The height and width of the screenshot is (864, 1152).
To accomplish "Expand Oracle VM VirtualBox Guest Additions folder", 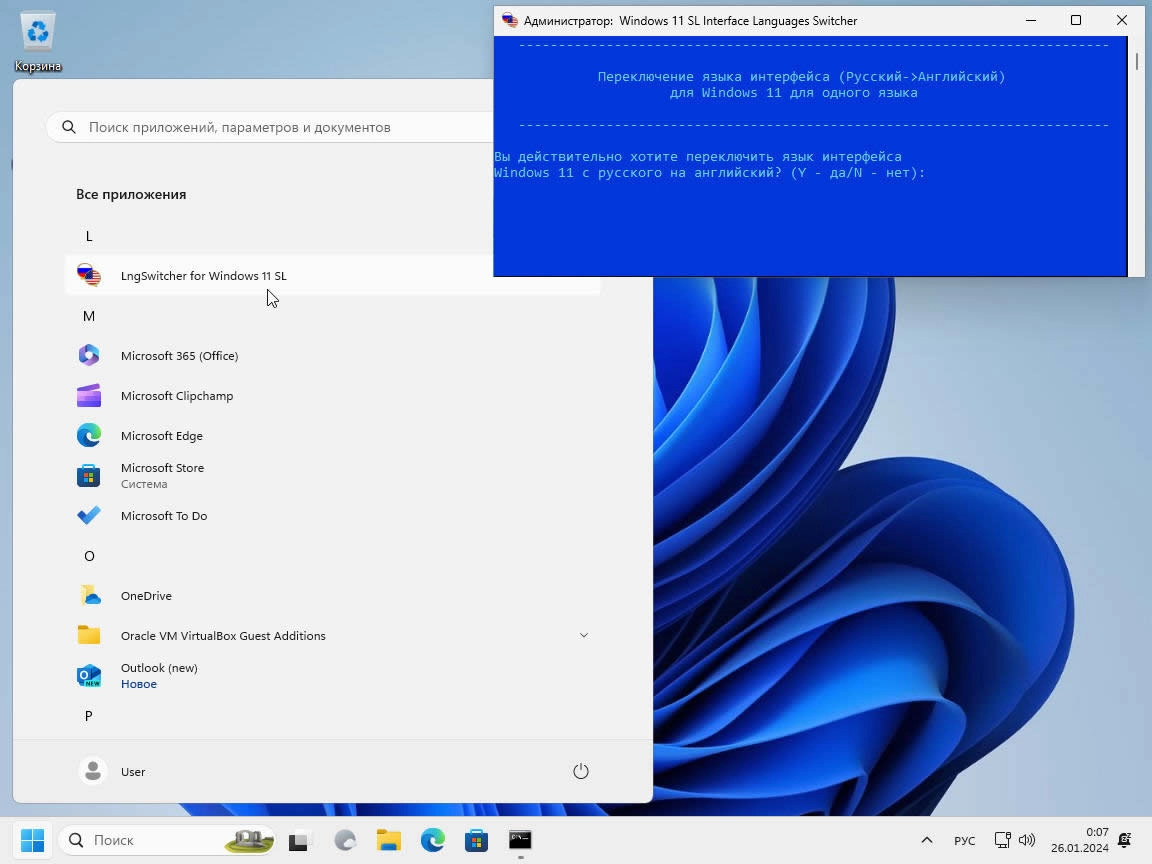I will 584,636.
